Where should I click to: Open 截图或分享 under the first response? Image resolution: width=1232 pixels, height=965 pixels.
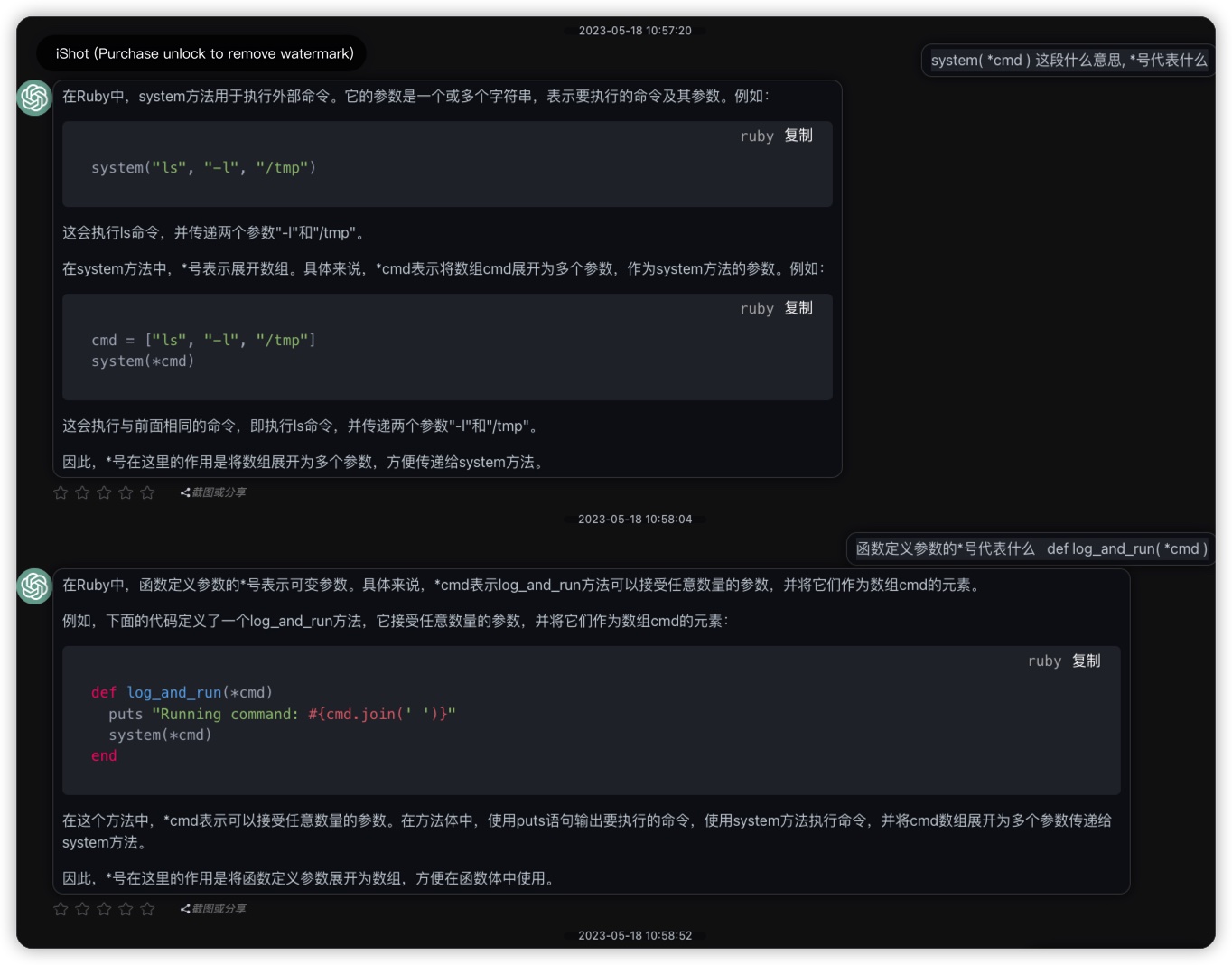click(x=213, y=492)
